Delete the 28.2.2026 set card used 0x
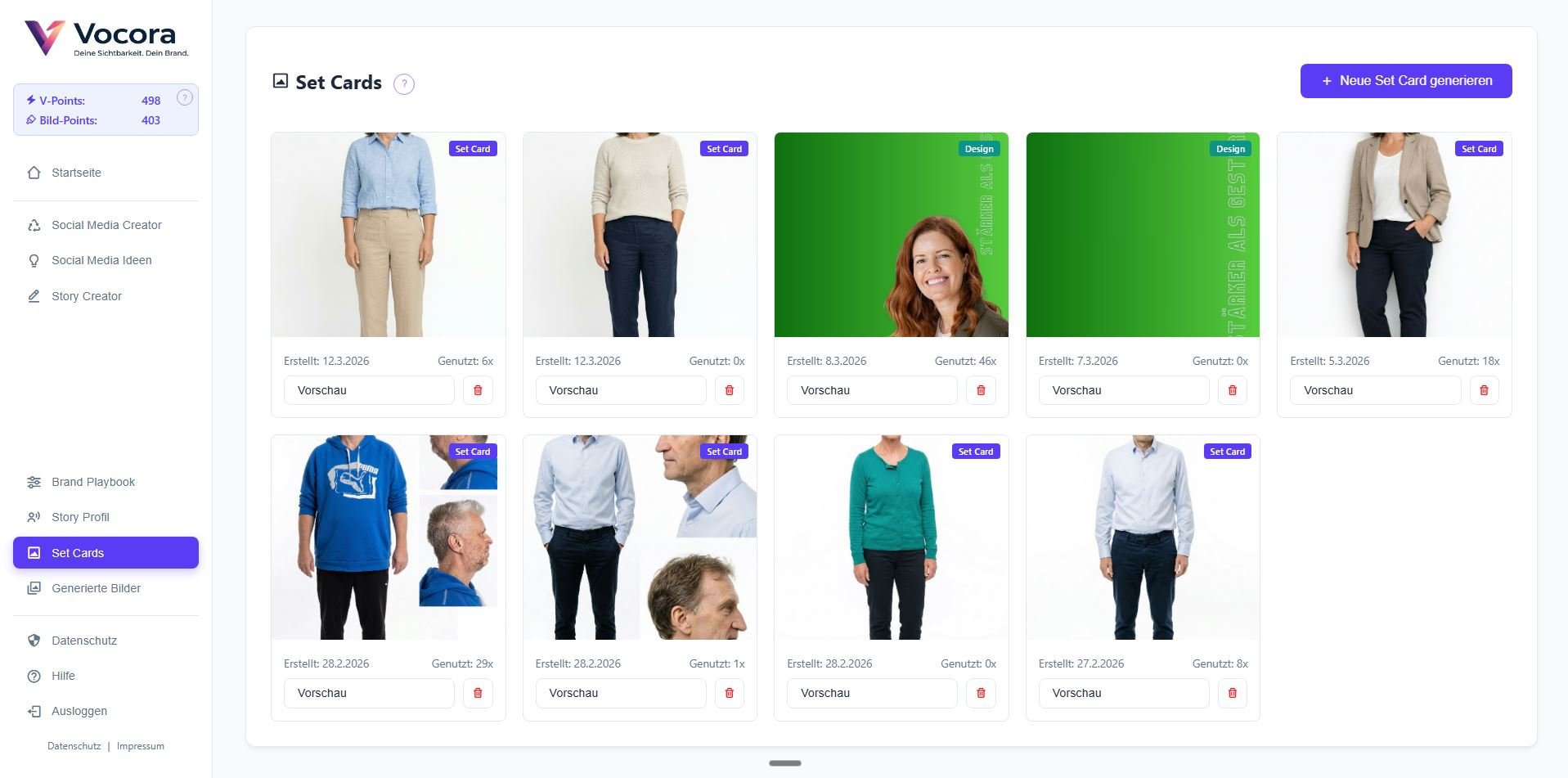The height and width of the screenshot is (778, 1568). click(x=981, y=693)
